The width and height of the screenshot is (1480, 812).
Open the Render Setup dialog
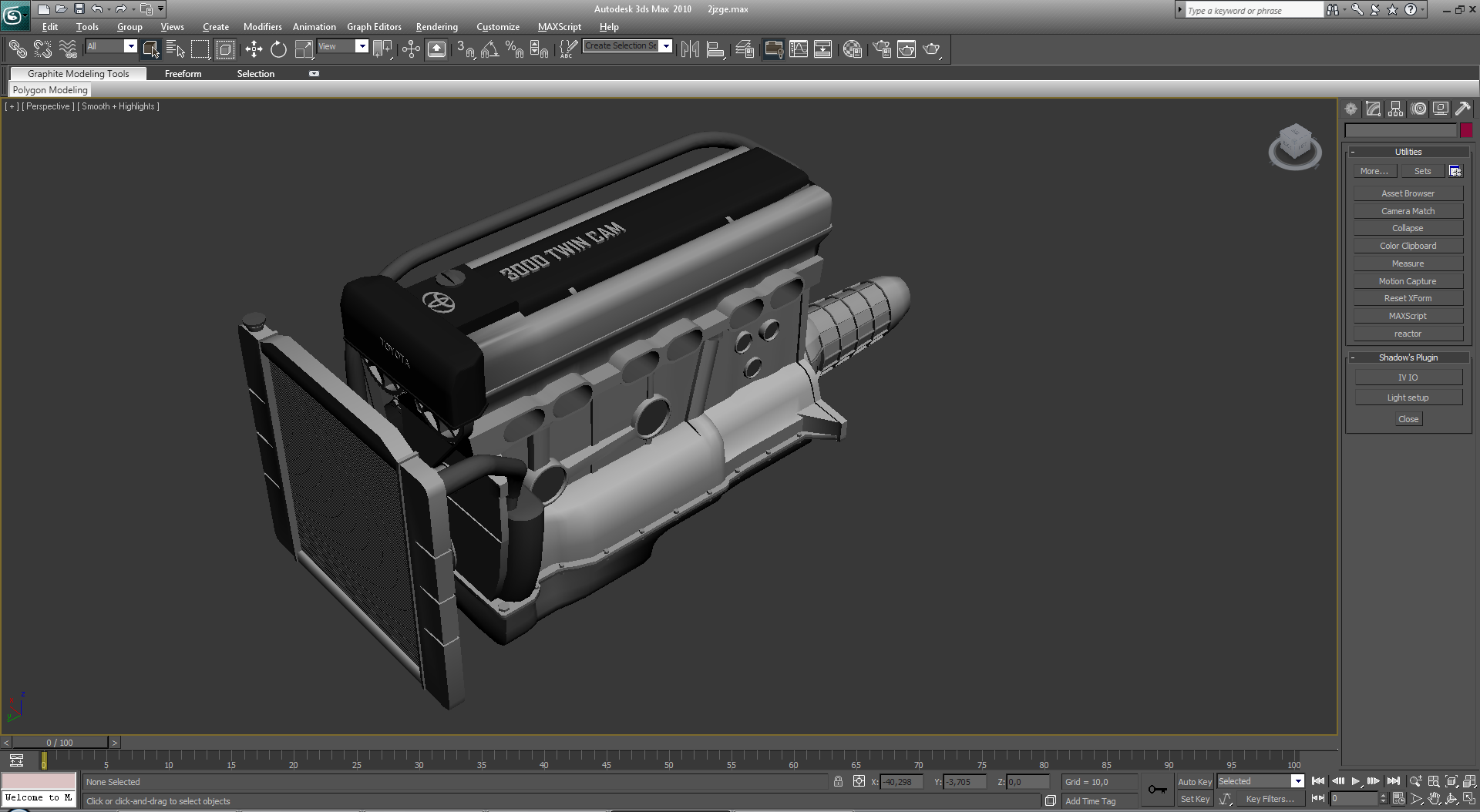tap(882, 49)
